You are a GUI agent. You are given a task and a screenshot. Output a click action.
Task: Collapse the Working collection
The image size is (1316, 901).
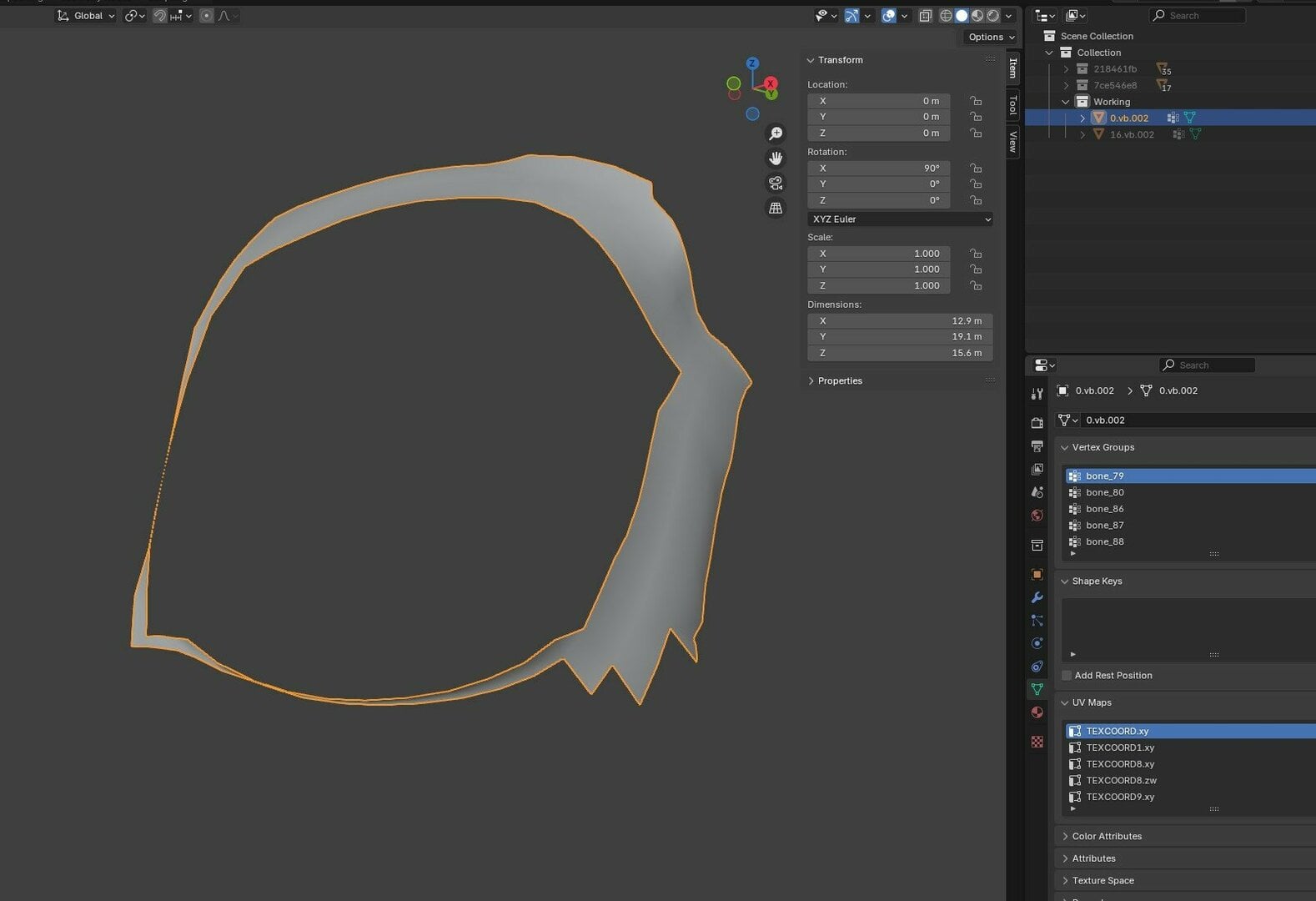pos(1066,102)
